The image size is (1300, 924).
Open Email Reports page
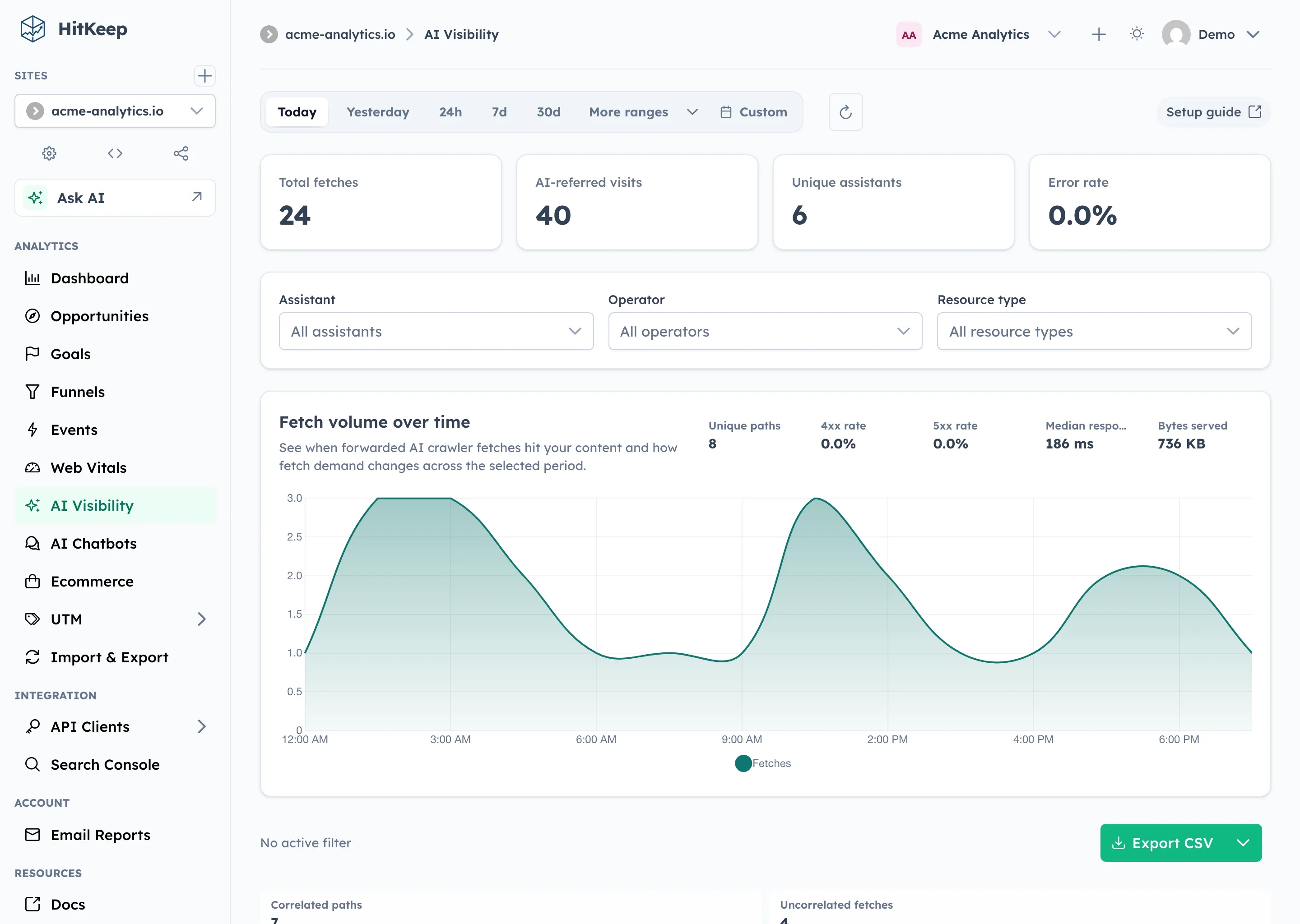[115, 835]
